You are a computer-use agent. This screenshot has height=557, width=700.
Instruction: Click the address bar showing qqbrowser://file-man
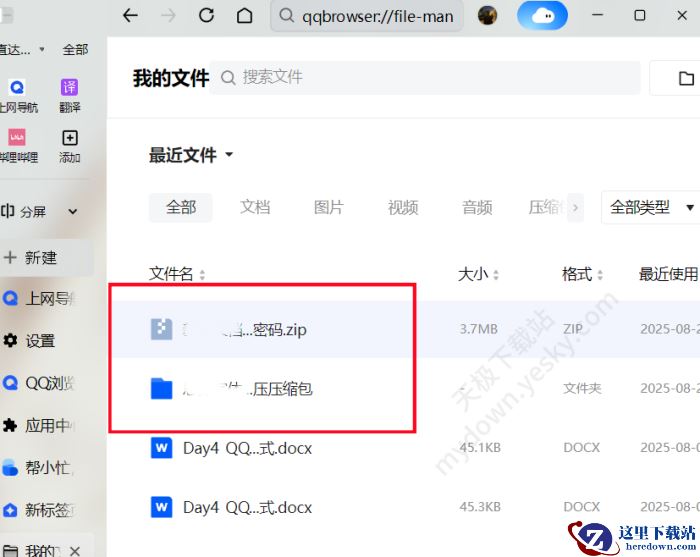(x=367, y=16)
